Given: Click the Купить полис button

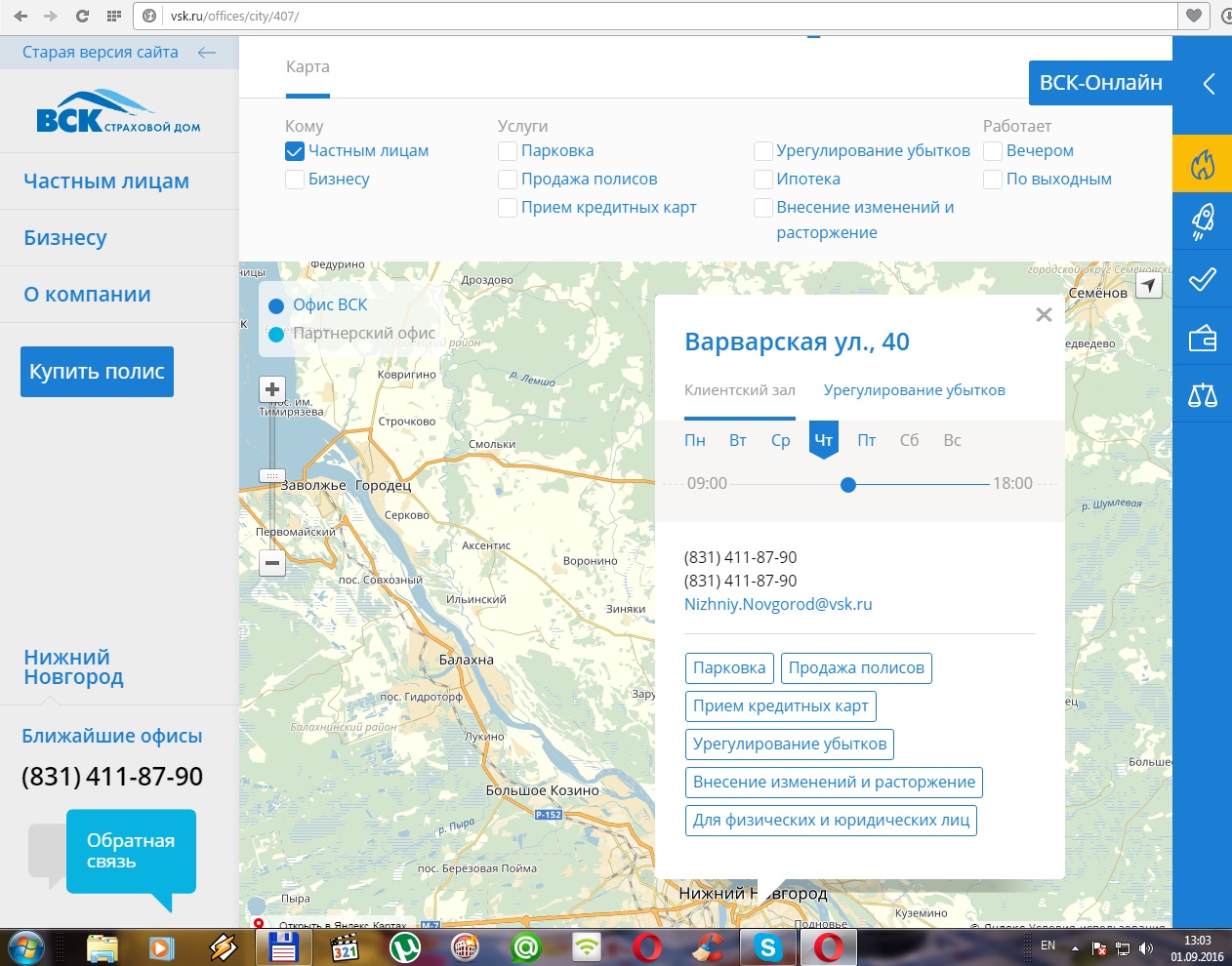Looking at the screenshot, I should (x=97, y=372).
